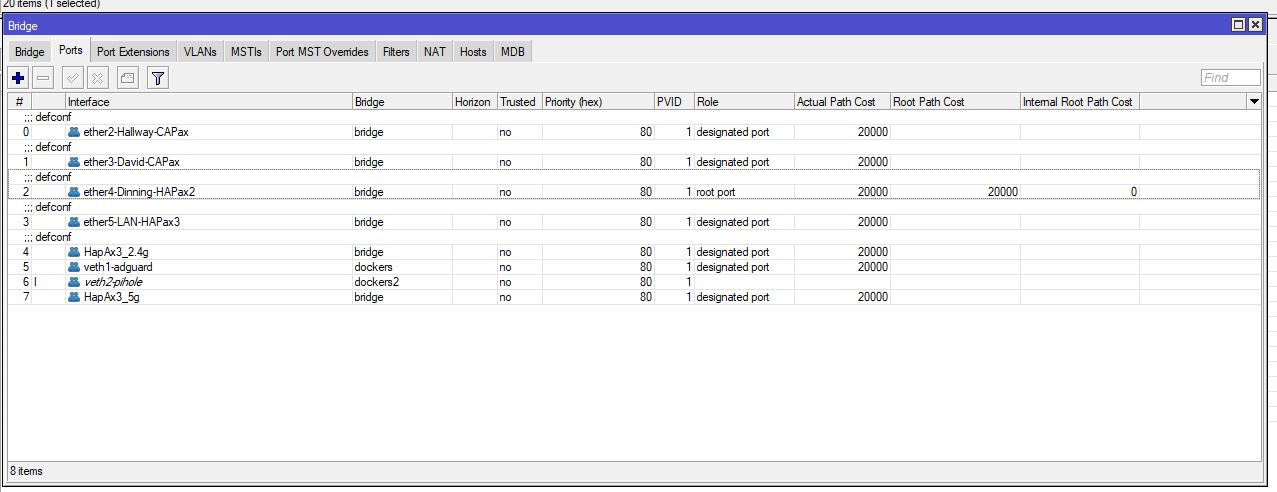
Task: Sort by Internal Root Path Cost header
Action: [x=1080, y=102]
